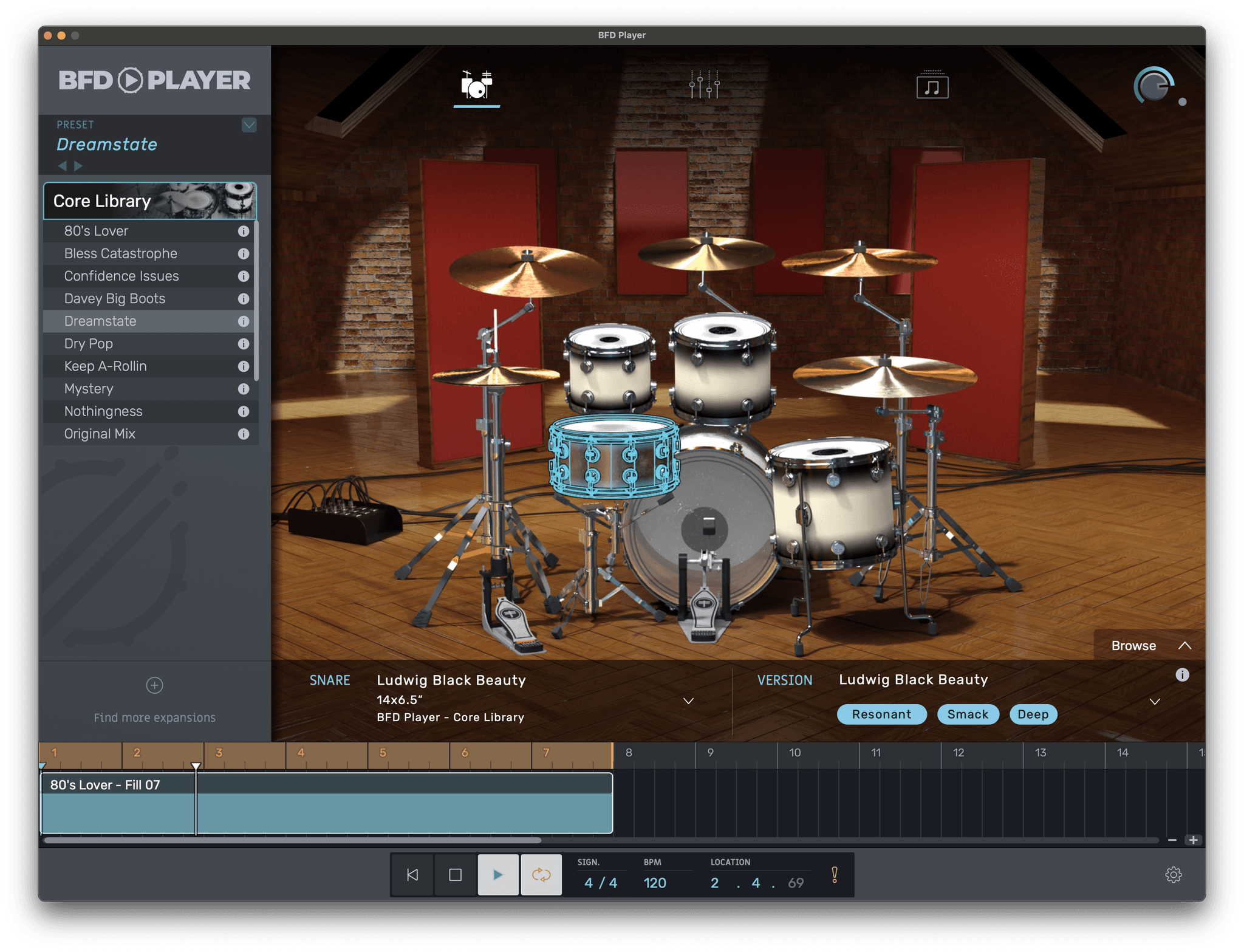The height and width of the screenshot is (952, 1244).
Task: Go to the previous preset arrow
Action: pos(62,166)
